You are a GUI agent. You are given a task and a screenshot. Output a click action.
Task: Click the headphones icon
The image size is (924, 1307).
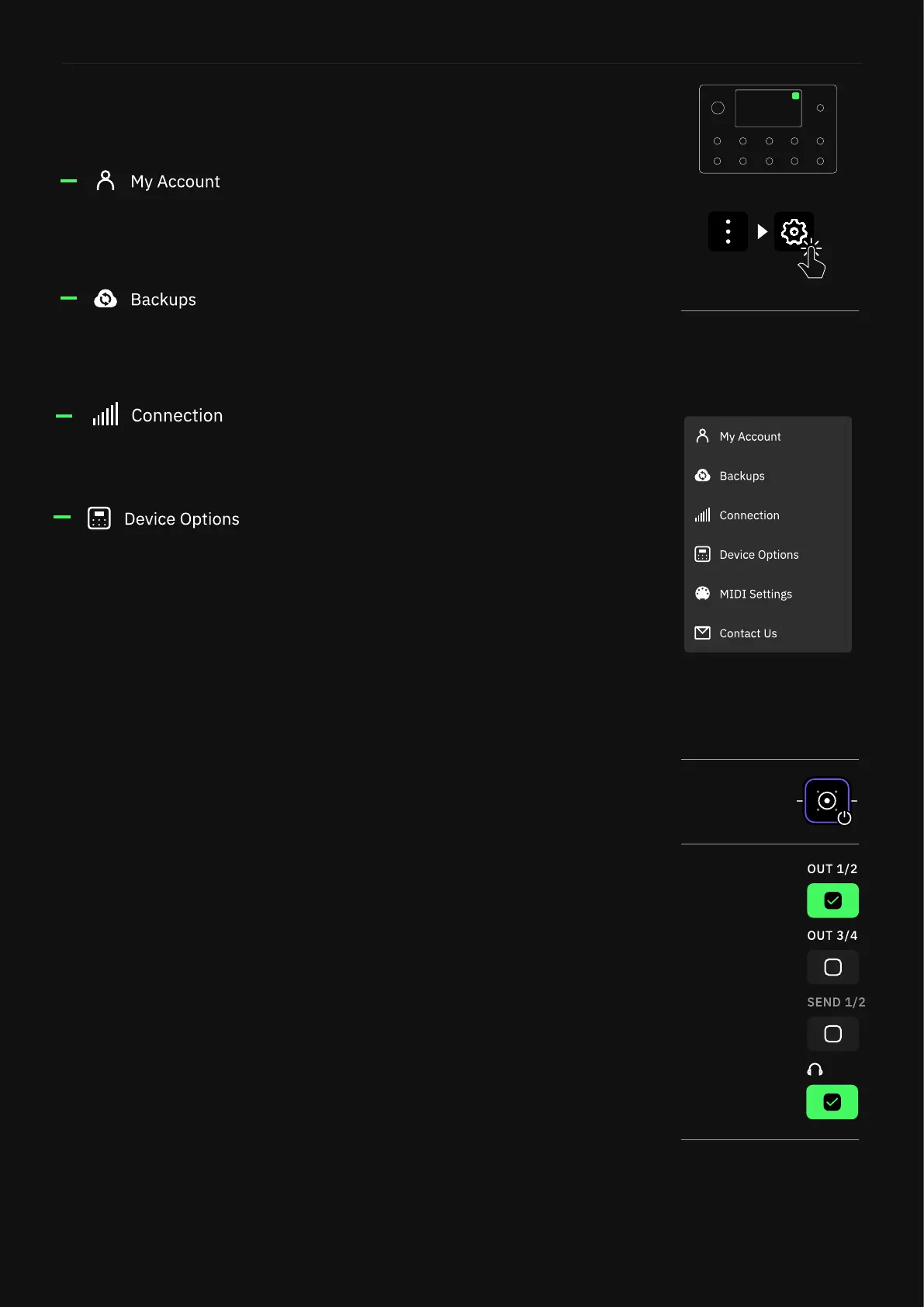[x=815, y=1070]
